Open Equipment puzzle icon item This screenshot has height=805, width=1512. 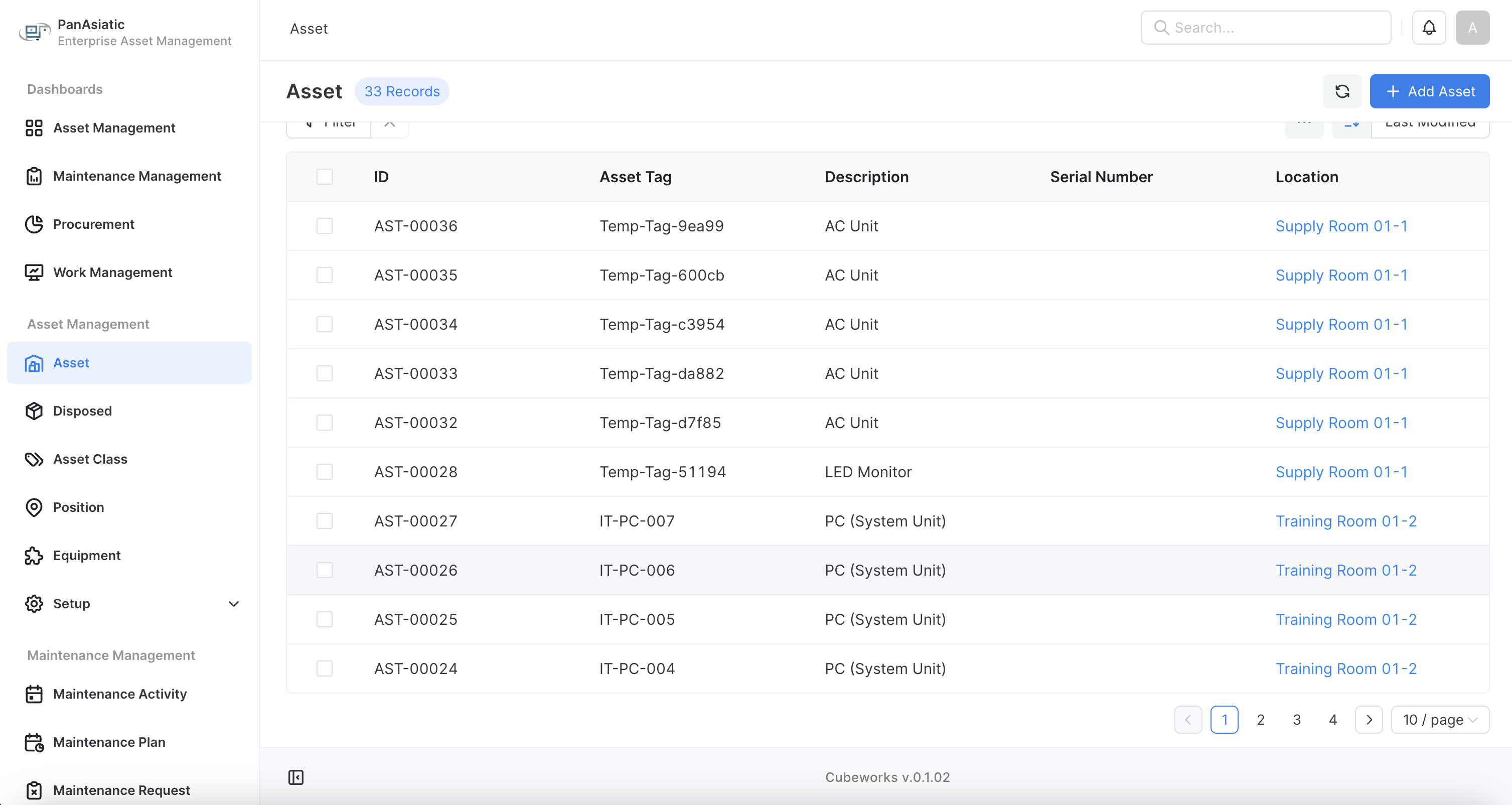tap(86, 556)
